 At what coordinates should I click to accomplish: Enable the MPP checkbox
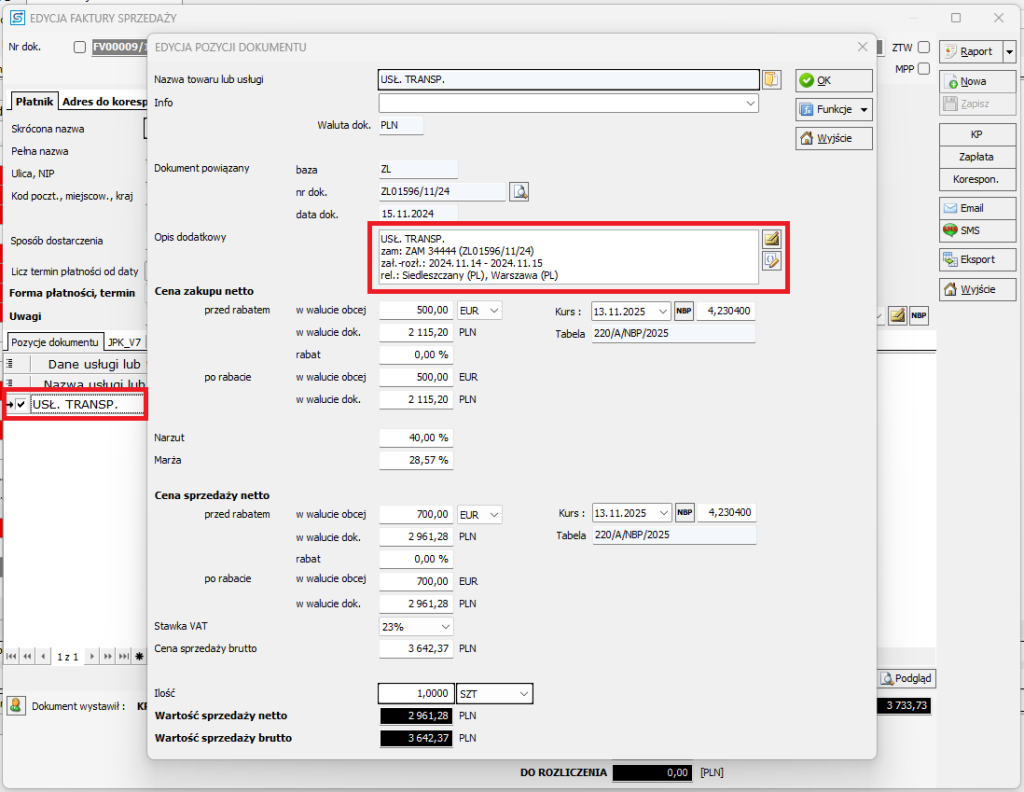click(x=924, y=69)
